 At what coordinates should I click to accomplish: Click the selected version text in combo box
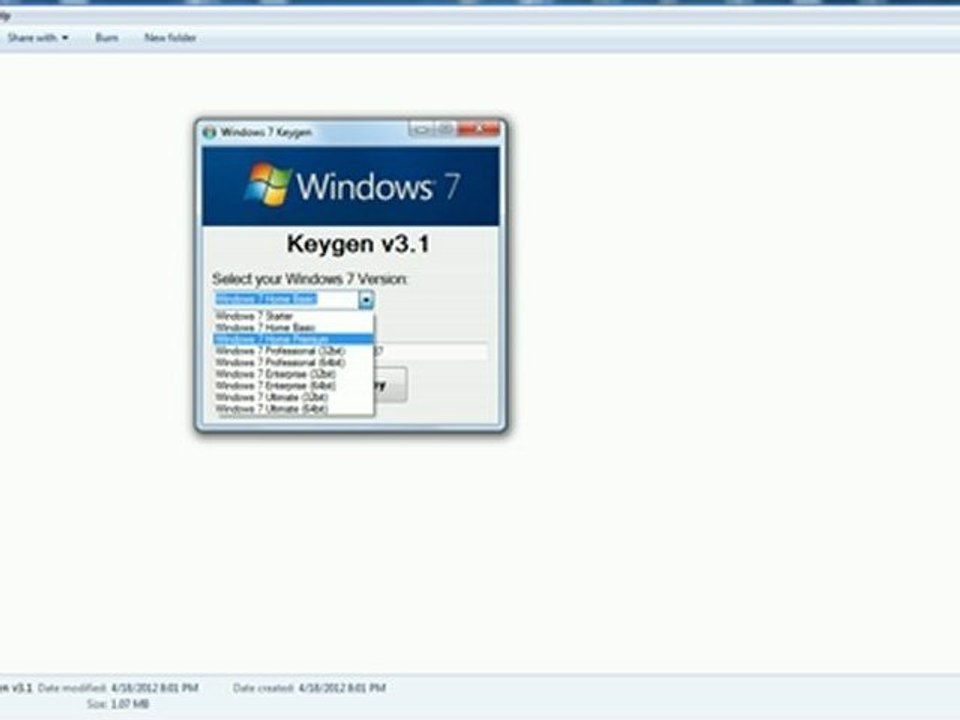(x=266, y=299)
